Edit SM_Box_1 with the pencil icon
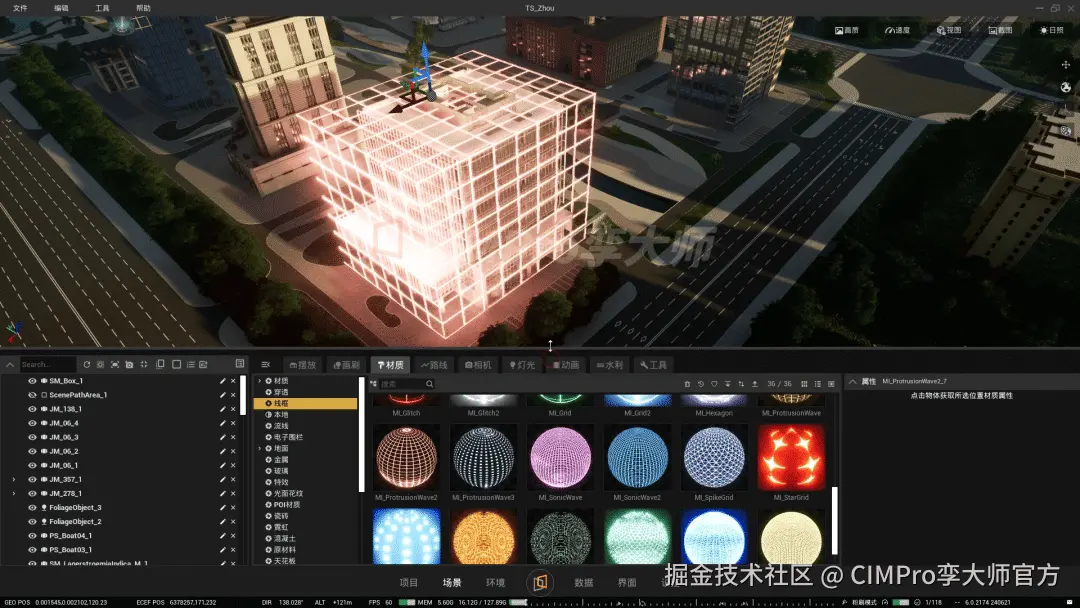Screen dimensions: 1080x608 point(222,381)
